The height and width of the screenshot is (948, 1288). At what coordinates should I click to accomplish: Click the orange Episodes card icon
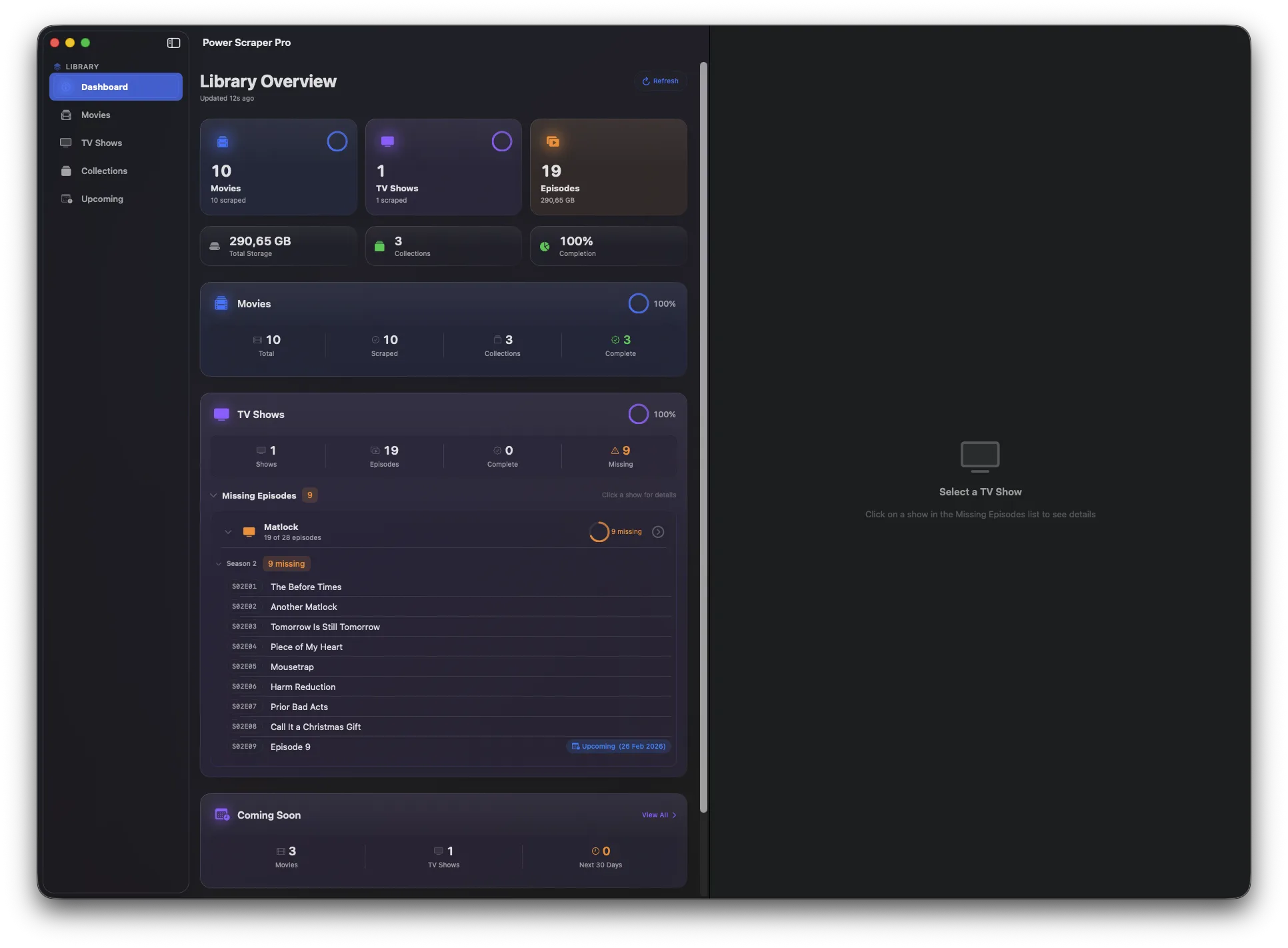click(553, 141)
